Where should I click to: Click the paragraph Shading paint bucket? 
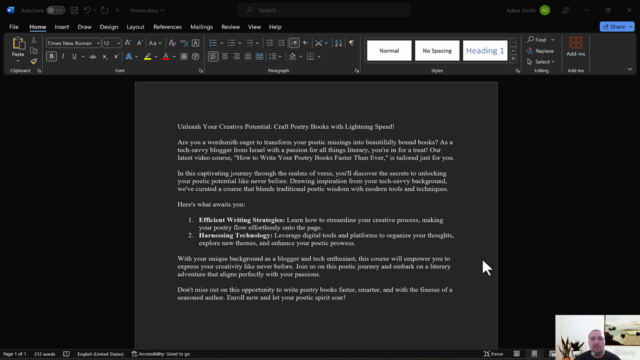(293, 56)
